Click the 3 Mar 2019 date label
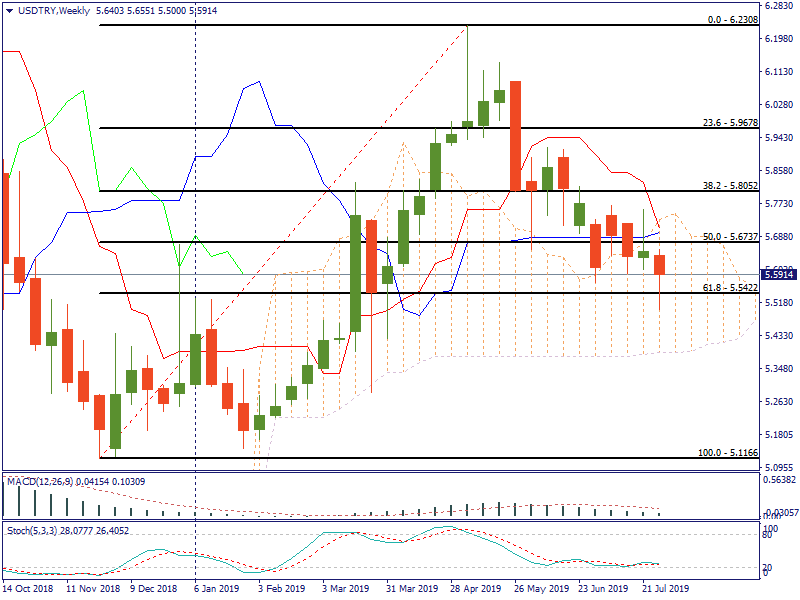This screenshot has height=600, width=800. 344,589
